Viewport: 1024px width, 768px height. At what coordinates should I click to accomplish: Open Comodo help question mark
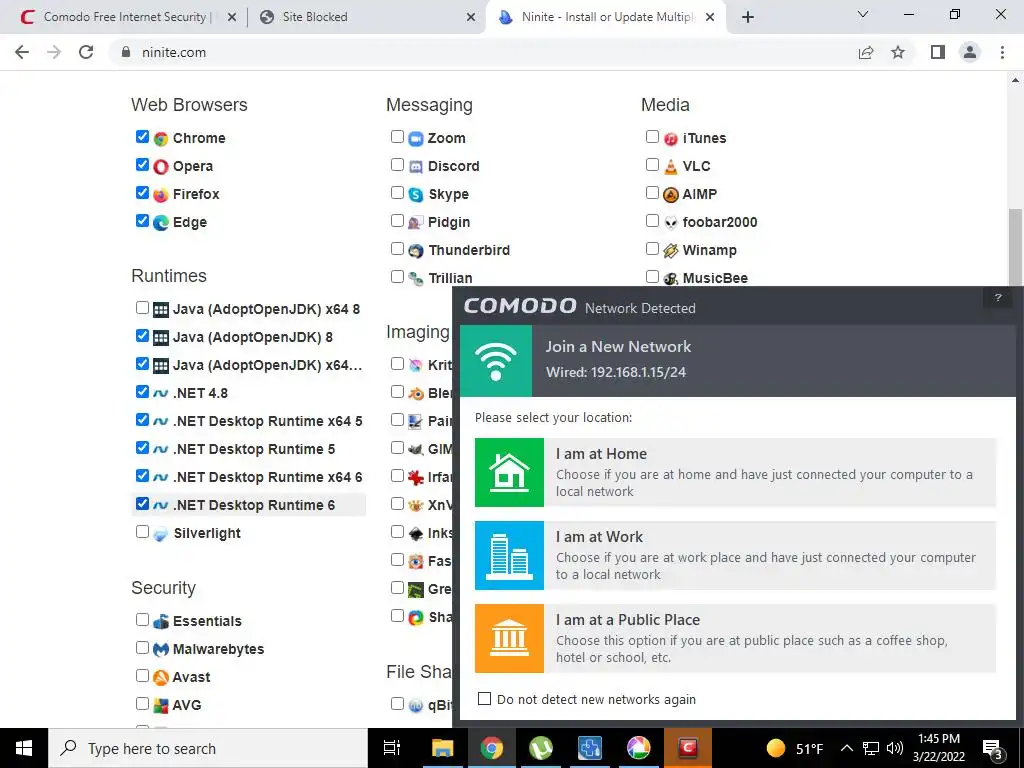pyautogui.click(x=998, y=298)
